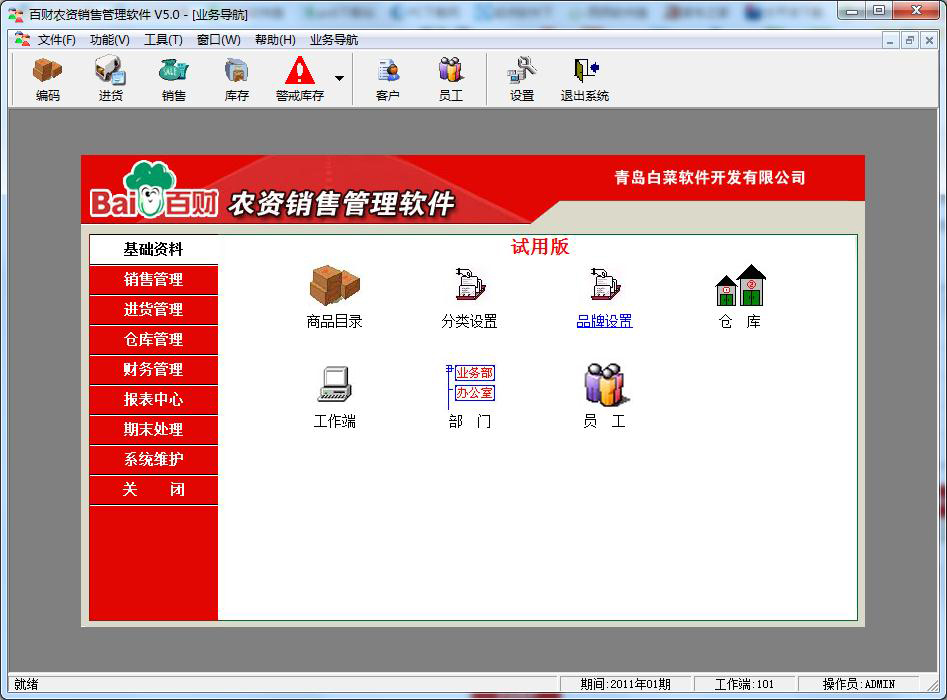Viewport: 947px width, 700px height.
Task: Open the 分类设置 category settings icon
Action: 470,284
